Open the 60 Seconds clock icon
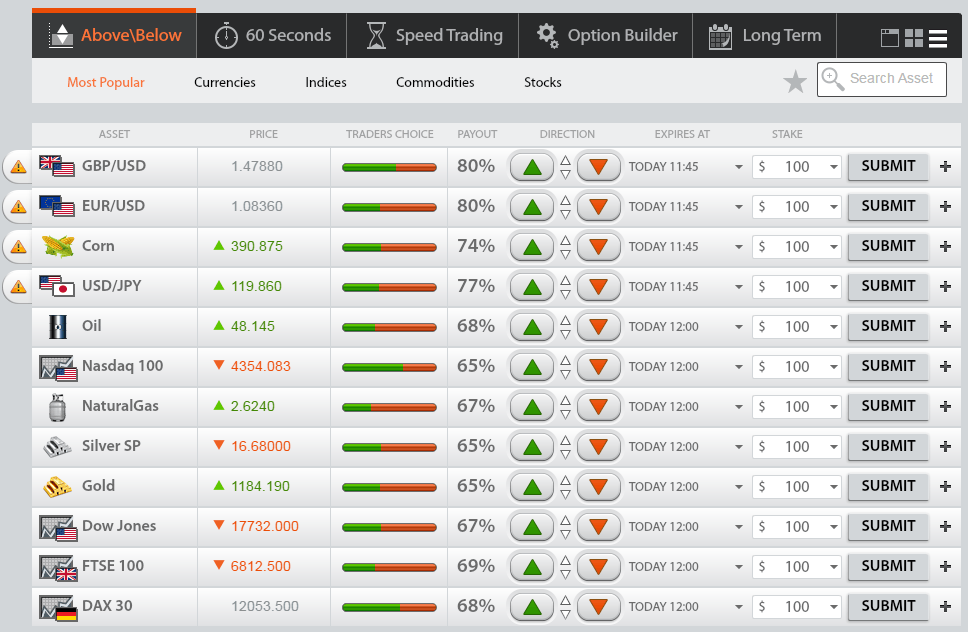Screen dimensions: 968x632 [x=228, y=34]
